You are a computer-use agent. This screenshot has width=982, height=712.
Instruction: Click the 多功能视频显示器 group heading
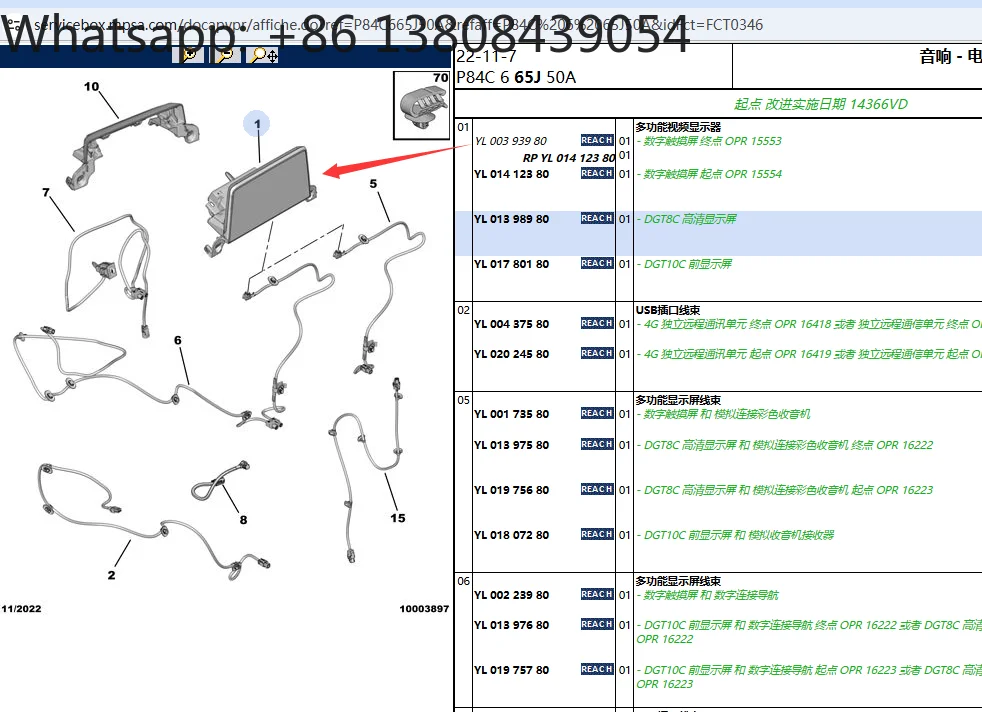[x=678, y=127]
